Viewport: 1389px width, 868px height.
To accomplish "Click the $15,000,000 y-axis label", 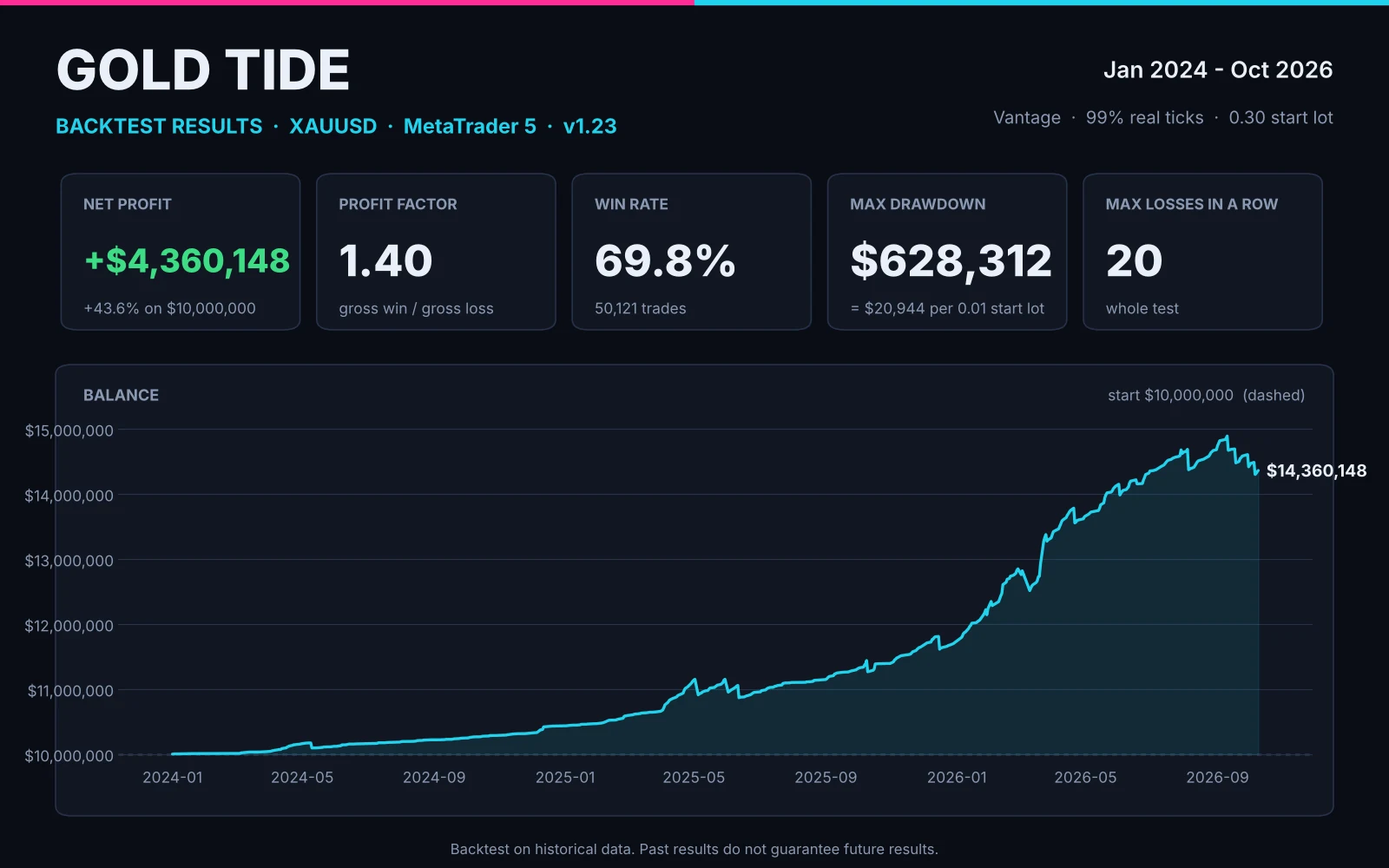I will click(x=69, y=431).
